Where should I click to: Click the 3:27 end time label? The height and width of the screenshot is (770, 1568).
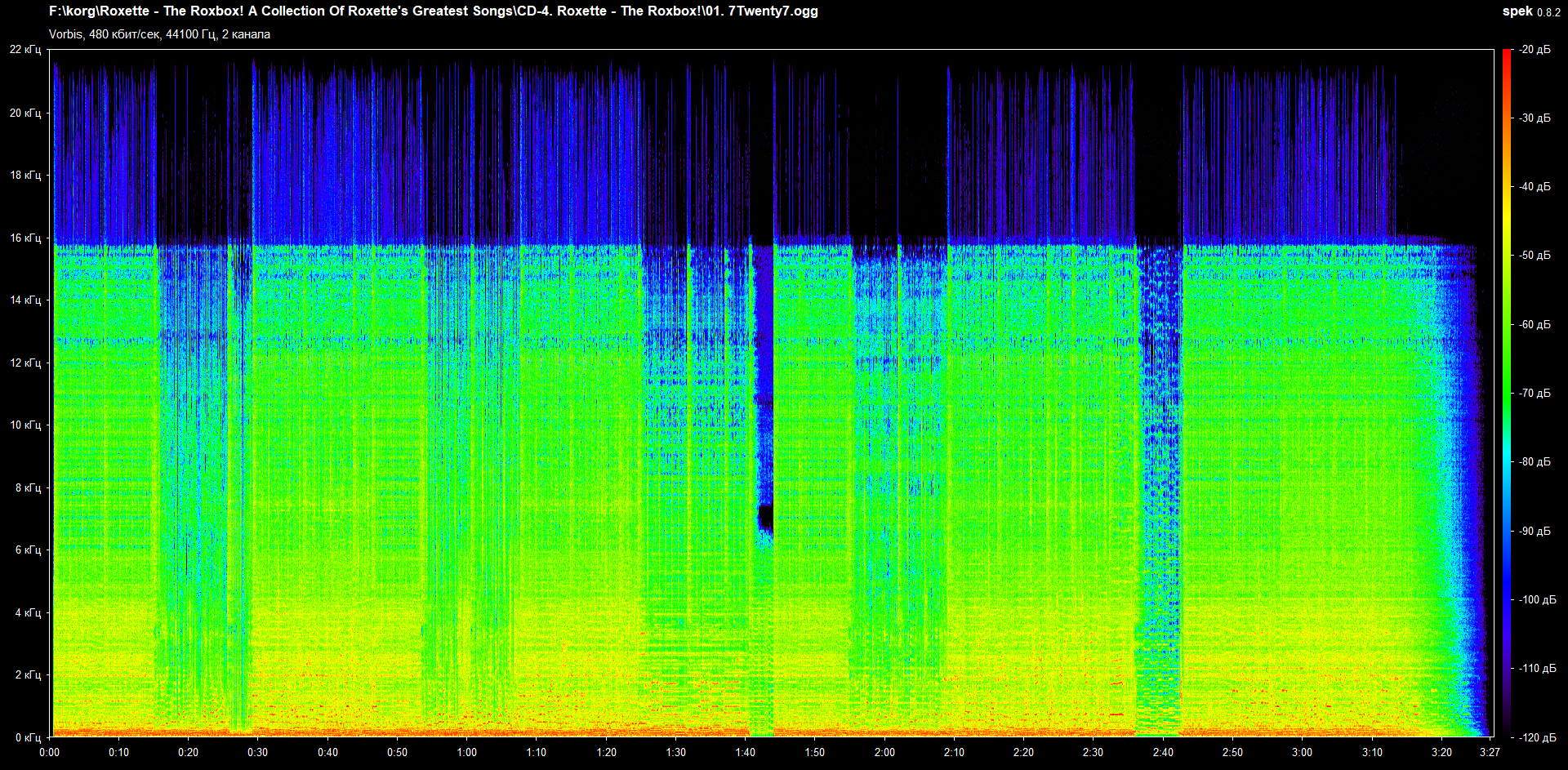(1490, 752)
